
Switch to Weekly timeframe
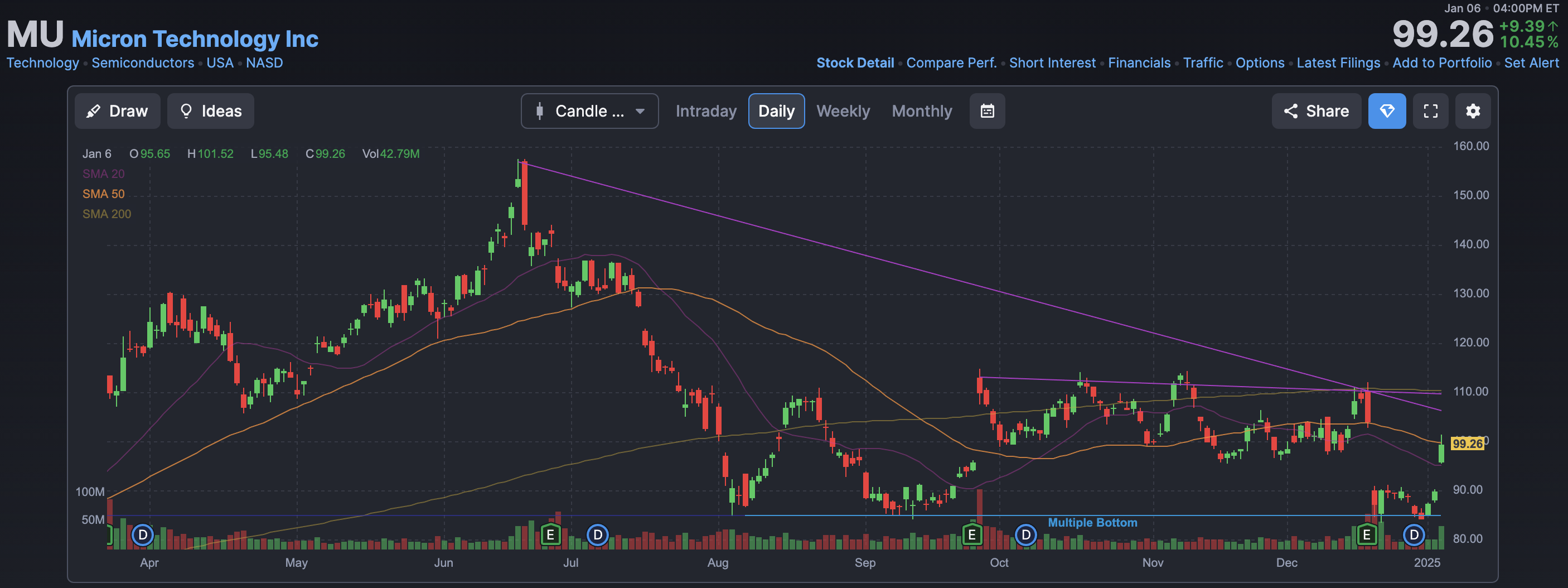pyautogui.click(x=843, y=111)
